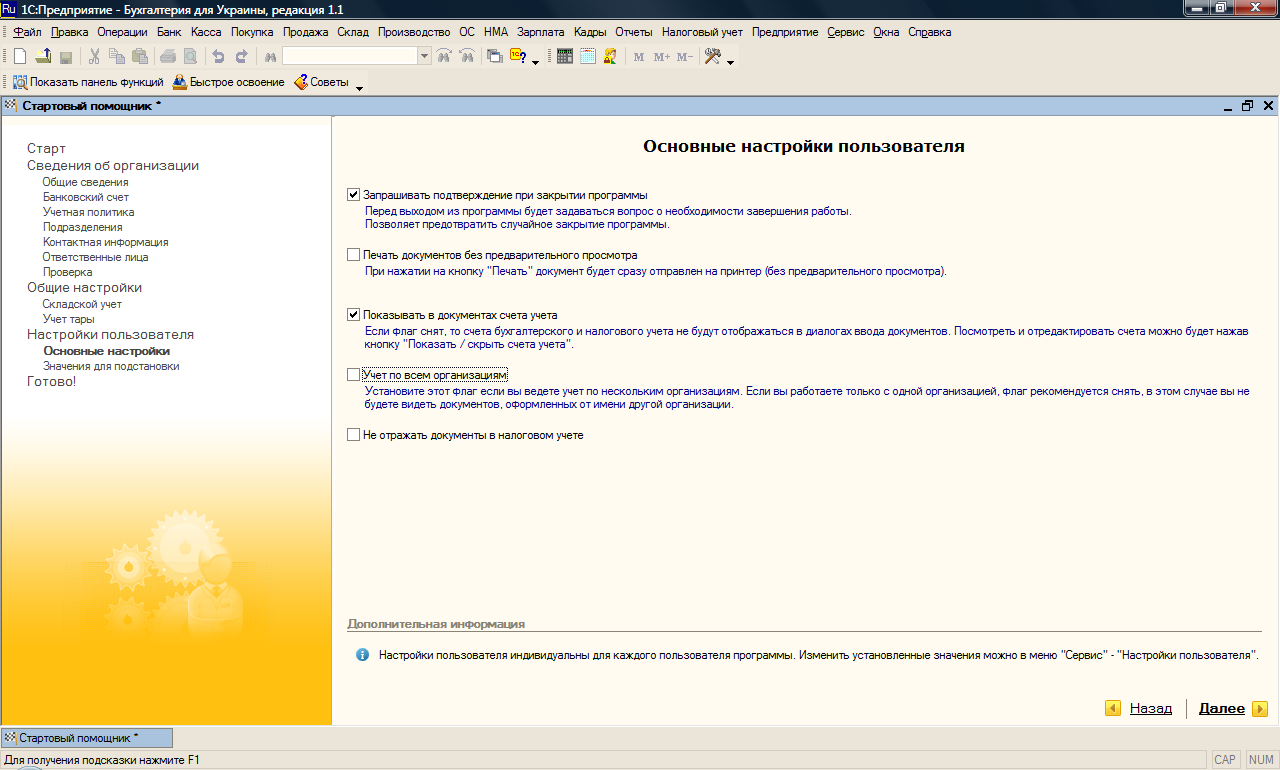Select Значения для подстановки step
This screenshot has width=1280, height=770.
[111, 366]
